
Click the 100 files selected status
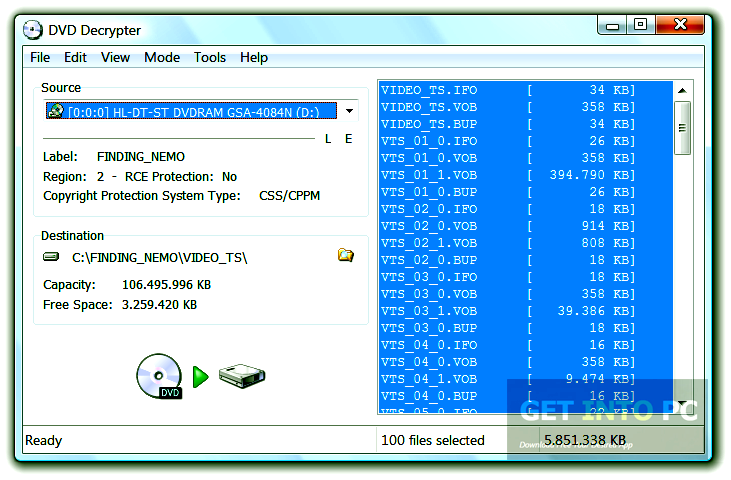coord(433,440)
